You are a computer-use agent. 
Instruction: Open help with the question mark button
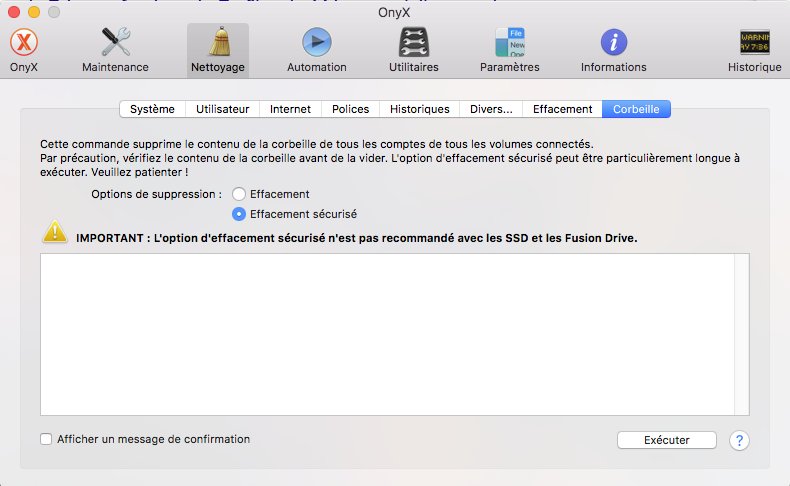[x=739, y=440]
